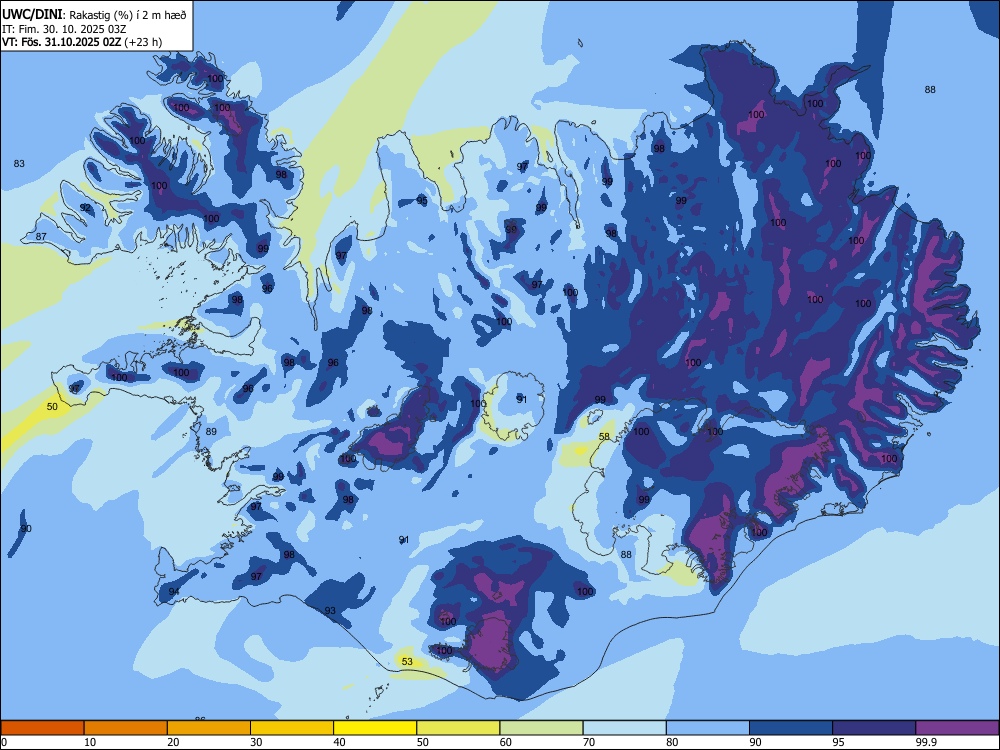Pick the dark orange 0–10 legend swatch
Image resolution: width=1000 pixels, height=750 pixels.
click(42, 728)
